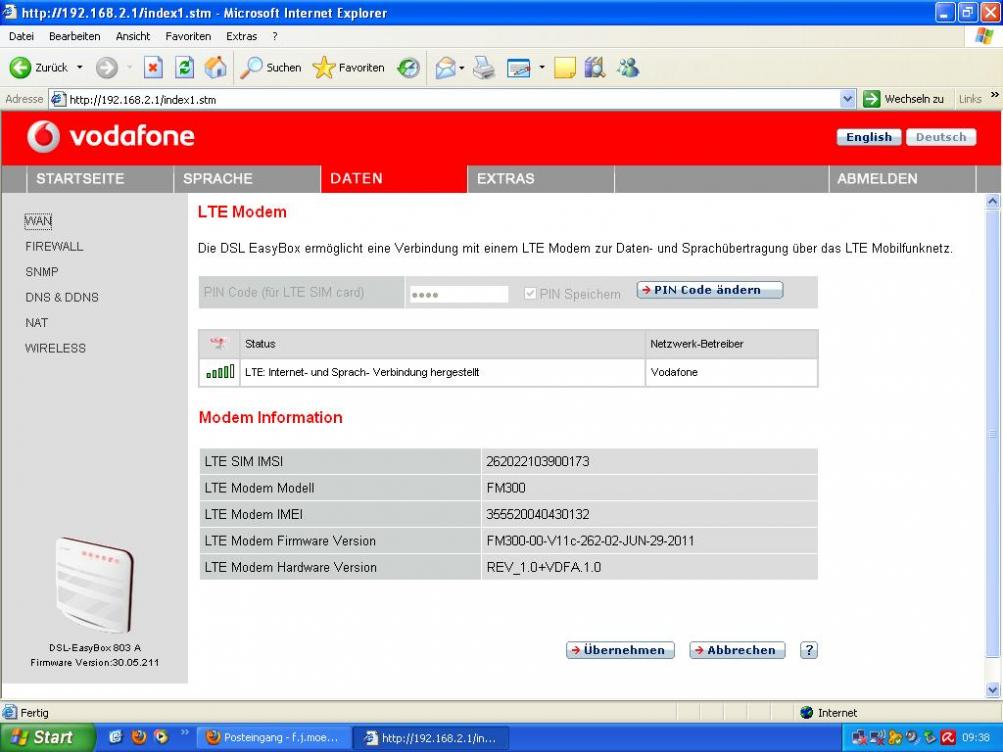Viewport: 1003px width, 752px height.
Task: Click the Vodafone logo
Action: [x=110, y=136]
